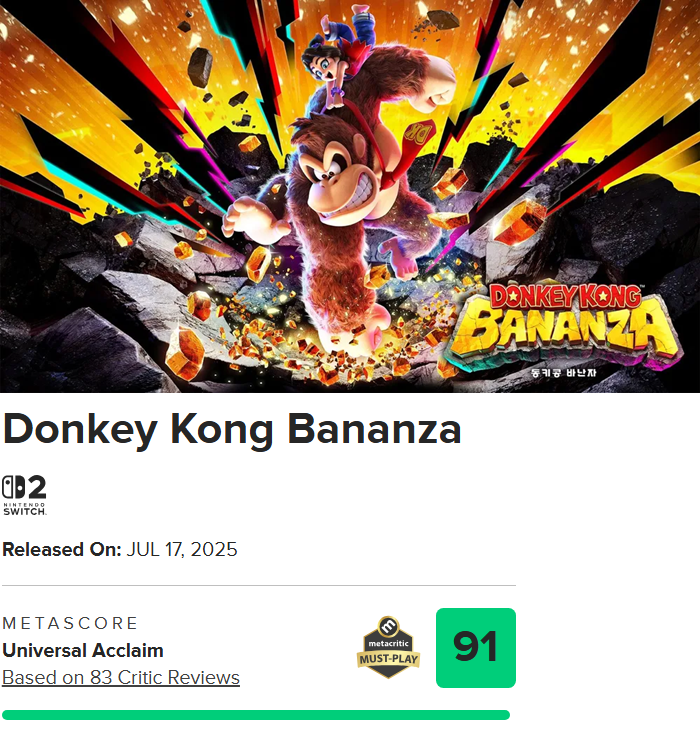The height and width of the screenshot is (730, 700).
Task: Click the NINTENDO SWITCH text under the console icon
Action: [x=24, y=509]
